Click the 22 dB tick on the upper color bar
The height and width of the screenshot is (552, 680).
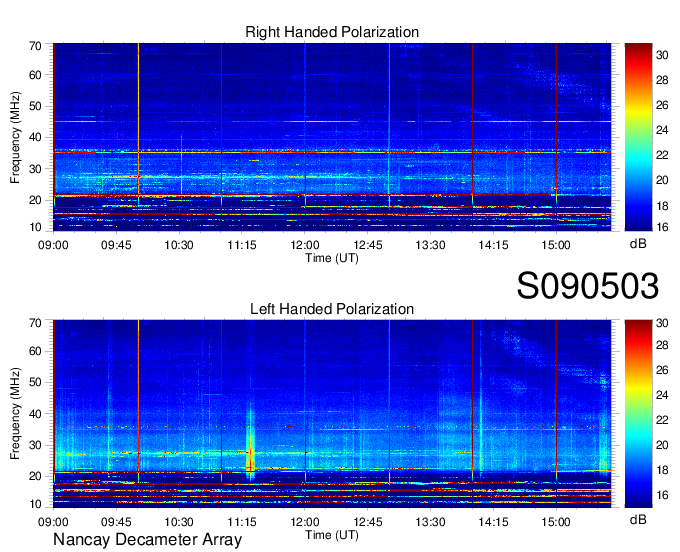(662, 155)
